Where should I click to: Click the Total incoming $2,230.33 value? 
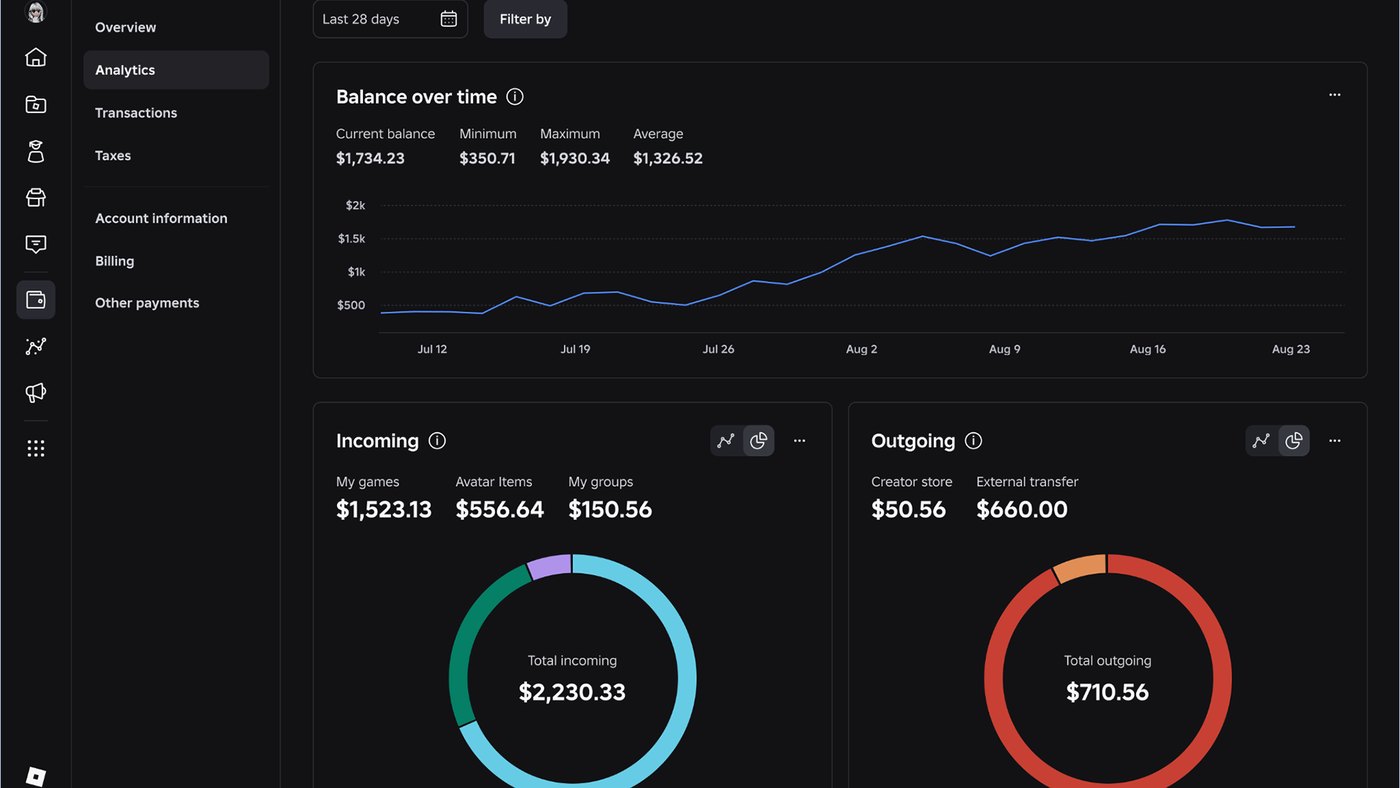(x=572, y=692)
